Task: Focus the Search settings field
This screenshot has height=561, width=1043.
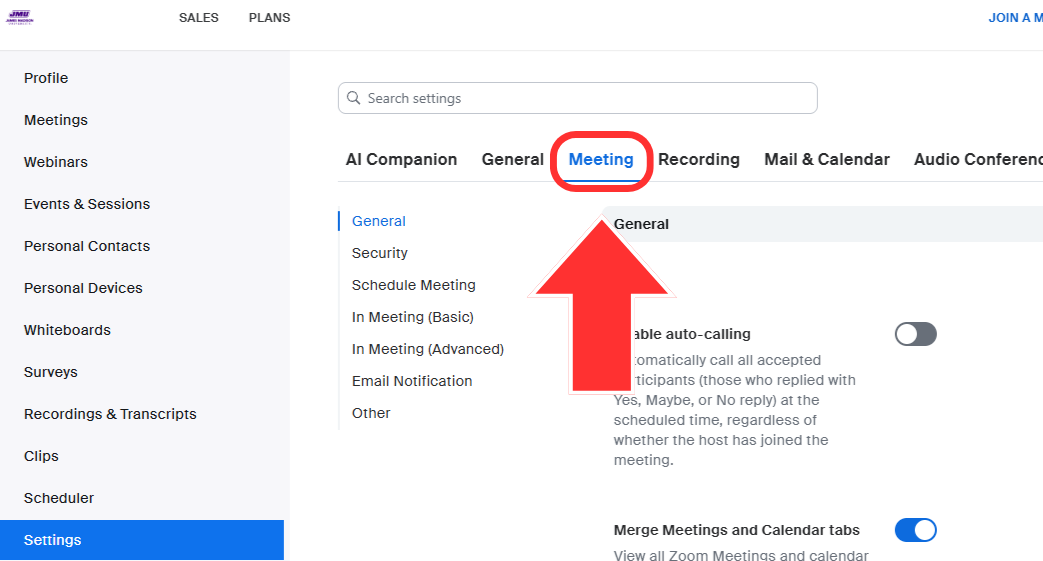Action: [x=577, y=98]
